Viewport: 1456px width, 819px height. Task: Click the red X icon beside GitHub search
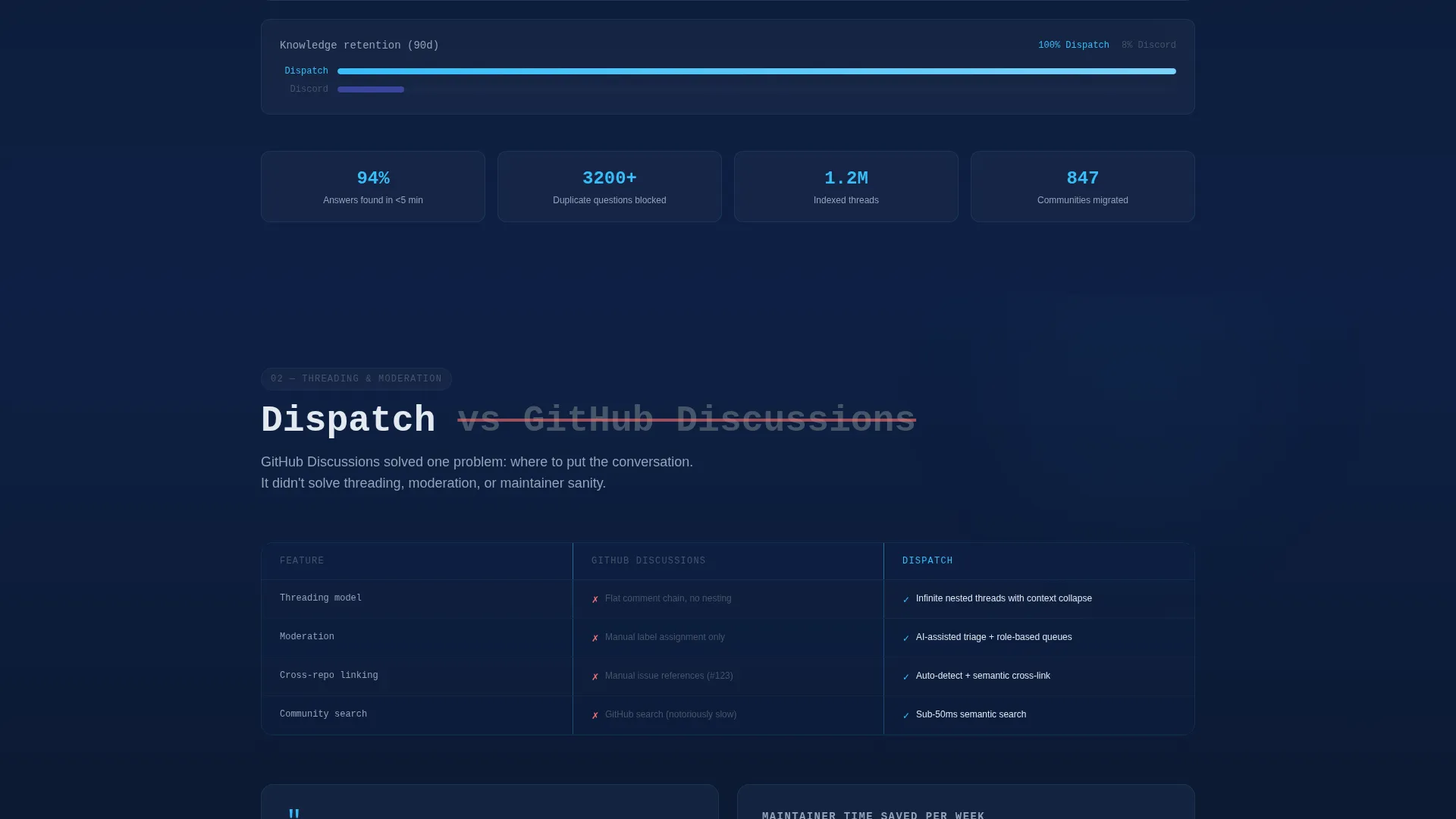(595, 715)
